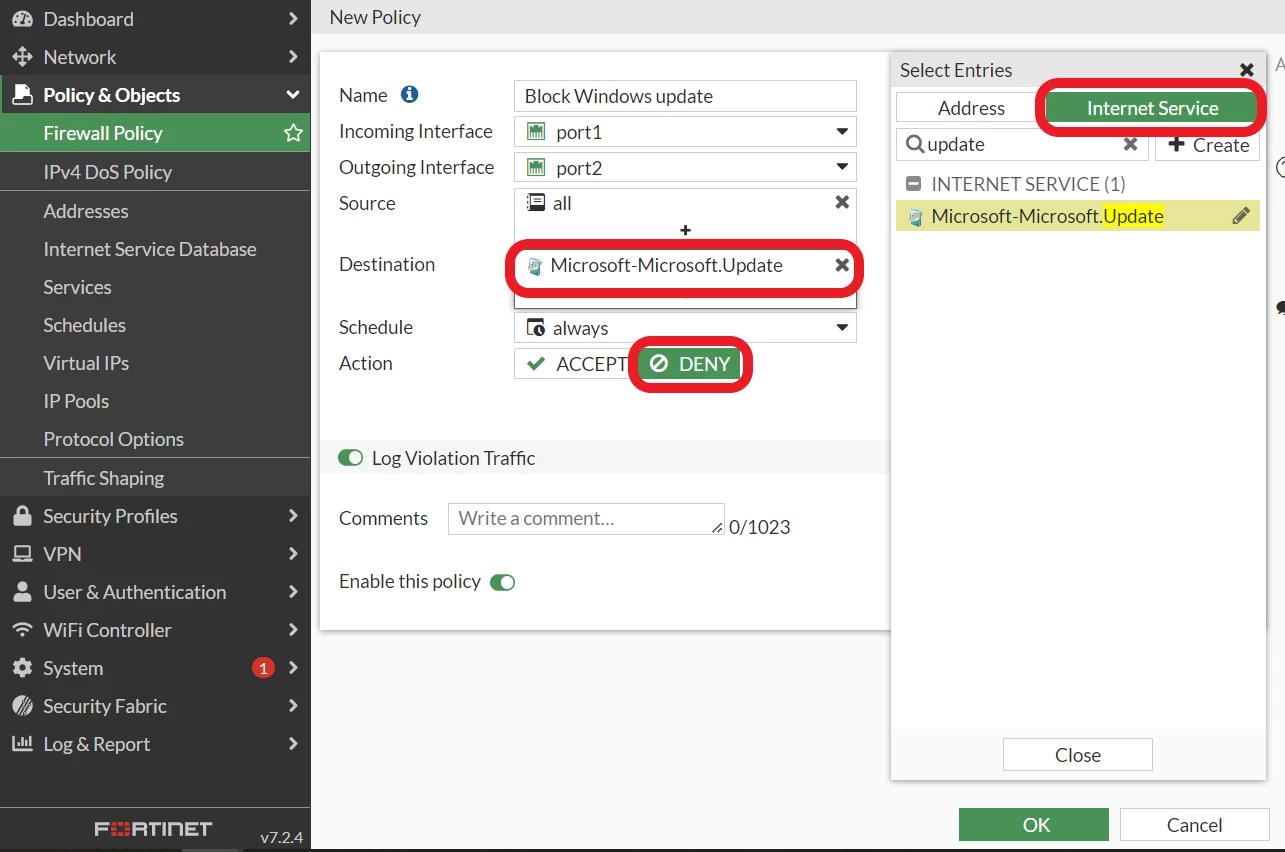Click the System notification badge
This screenshot has width=1285, height=852.
click(263, 668)
